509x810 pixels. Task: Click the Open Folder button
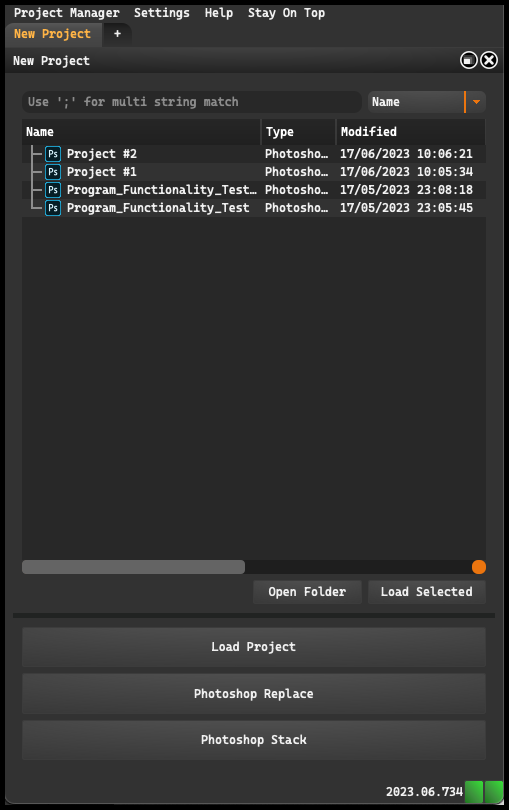point(307,592)
